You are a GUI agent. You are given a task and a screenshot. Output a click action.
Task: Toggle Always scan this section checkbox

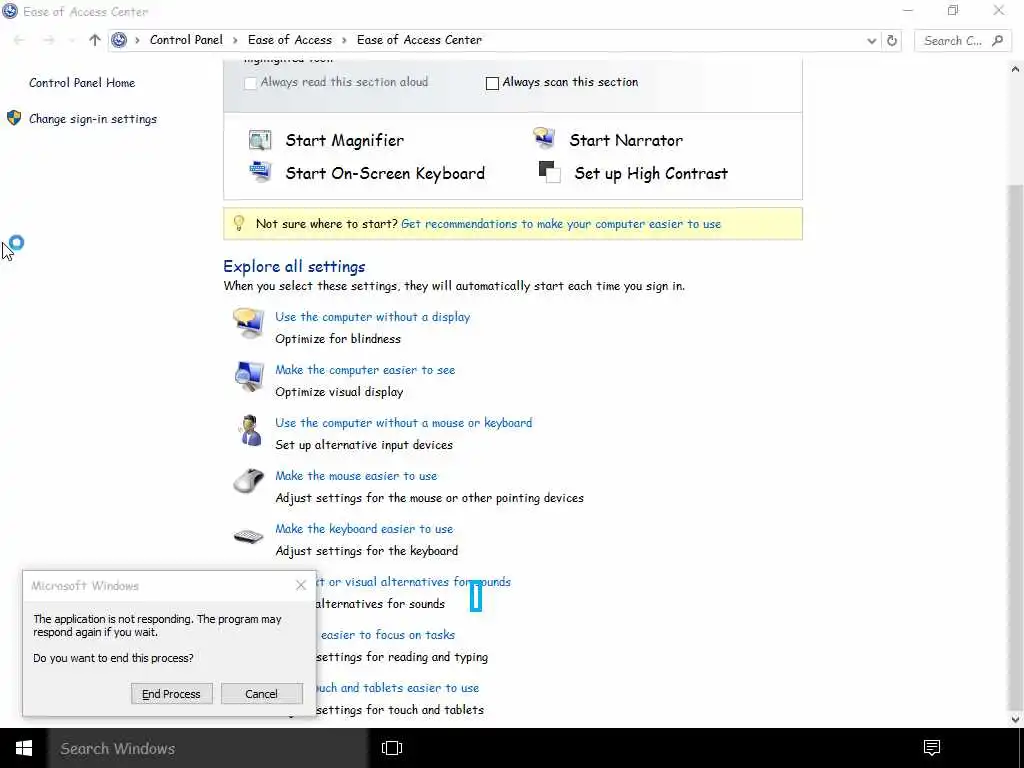492,83
